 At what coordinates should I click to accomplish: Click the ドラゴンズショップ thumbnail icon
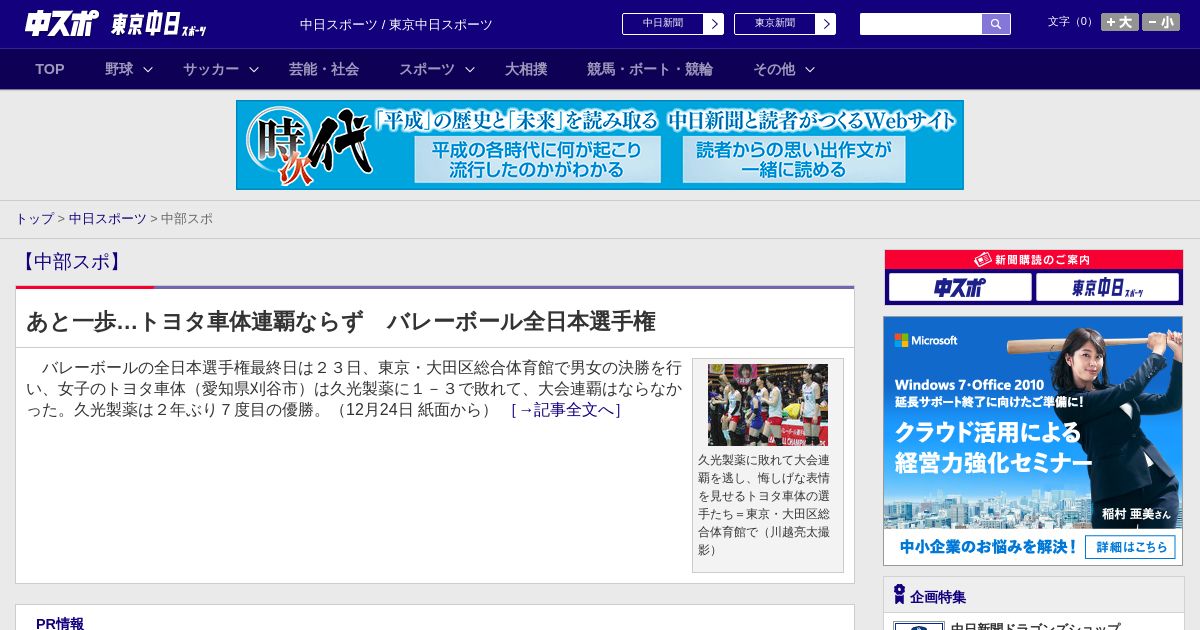tap(919, 626)
